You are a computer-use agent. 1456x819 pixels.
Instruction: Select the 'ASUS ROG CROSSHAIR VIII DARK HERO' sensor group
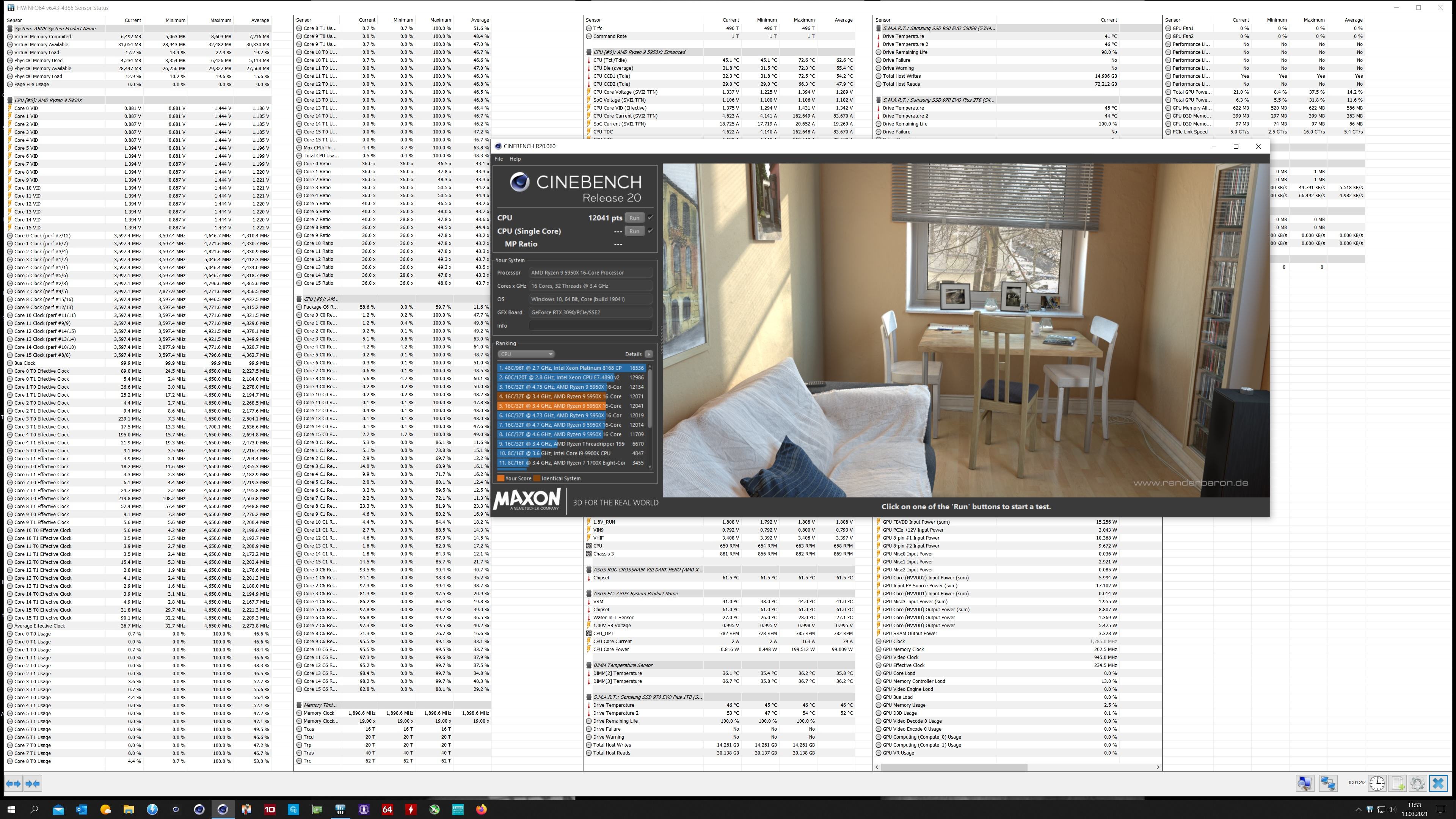pos(720,570)
